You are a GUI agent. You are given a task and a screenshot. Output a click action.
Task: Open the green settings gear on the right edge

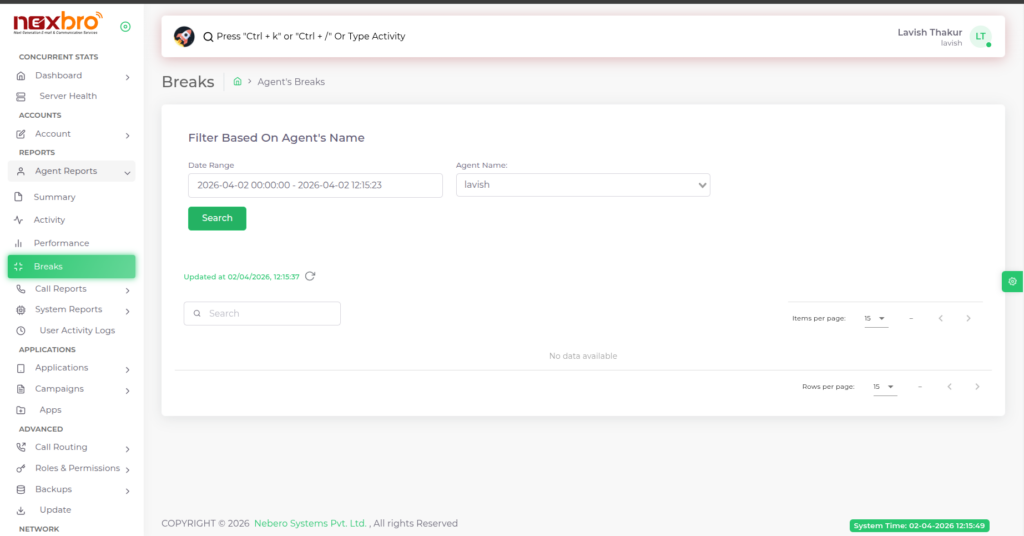(1012, 281)
